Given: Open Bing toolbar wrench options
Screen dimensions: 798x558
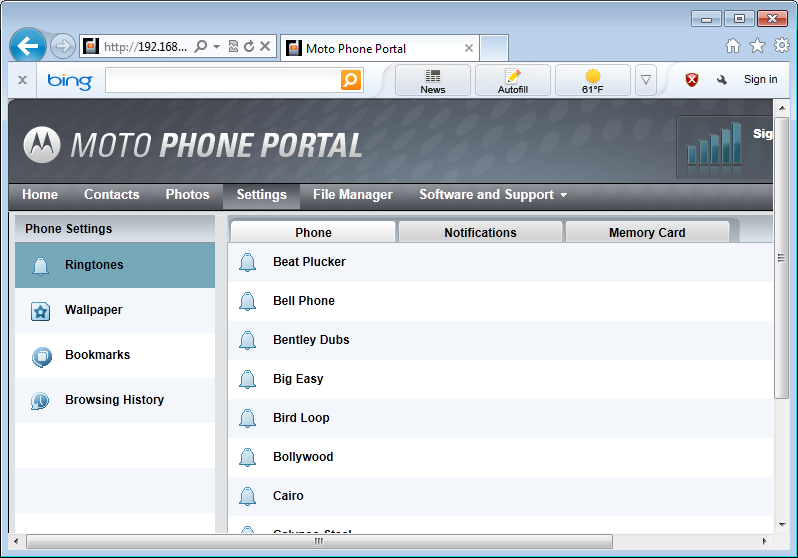Looking at the screenshot, I should point(722,79).
